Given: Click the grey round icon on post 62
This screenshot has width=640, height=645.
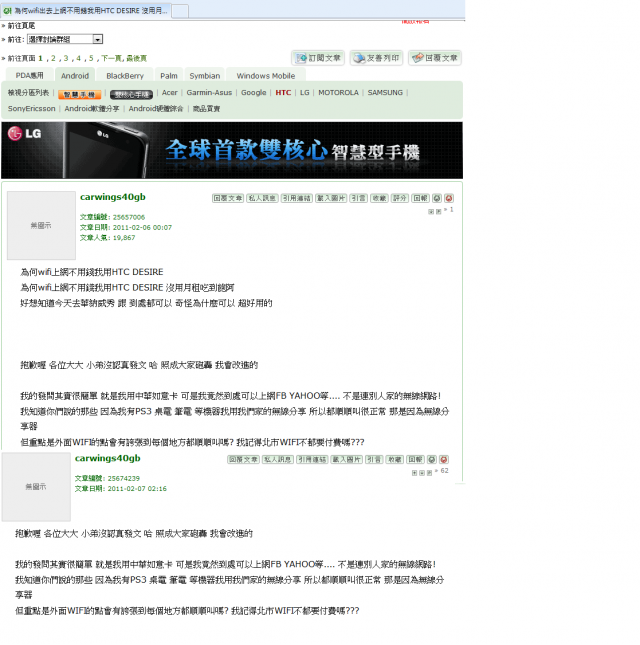Looking at the screenshot, I should pyautogui.click(x=431, y=459).
